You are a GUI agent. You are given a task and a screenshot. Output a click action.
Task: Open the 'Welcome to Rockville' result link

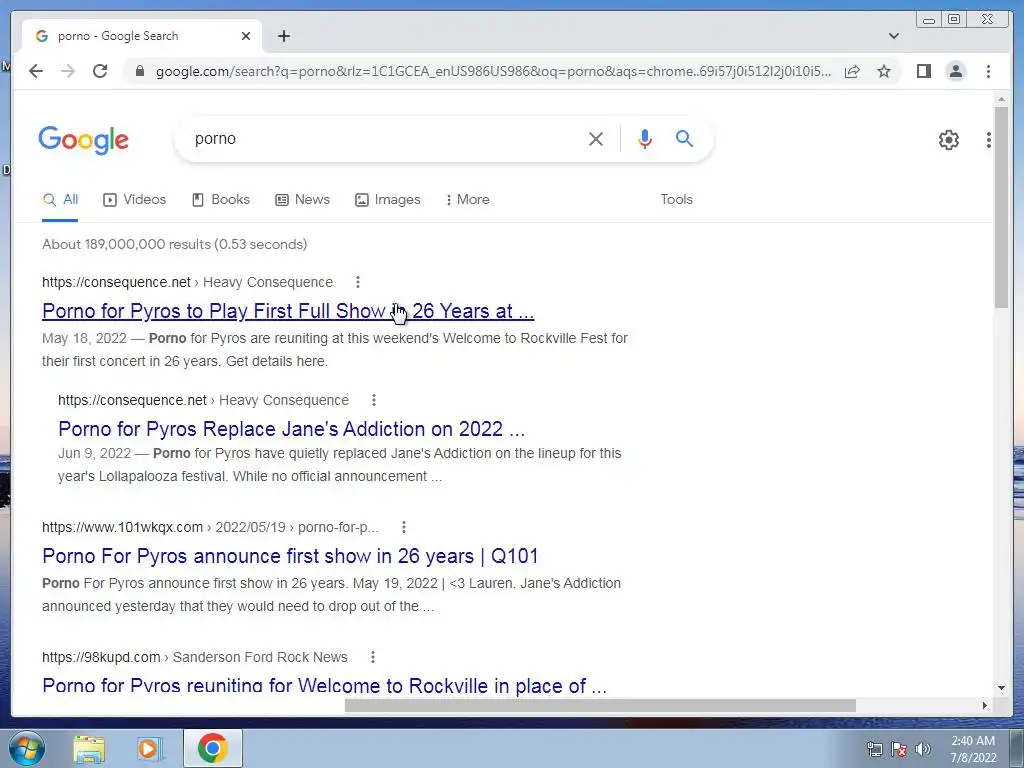coord(325,685)
